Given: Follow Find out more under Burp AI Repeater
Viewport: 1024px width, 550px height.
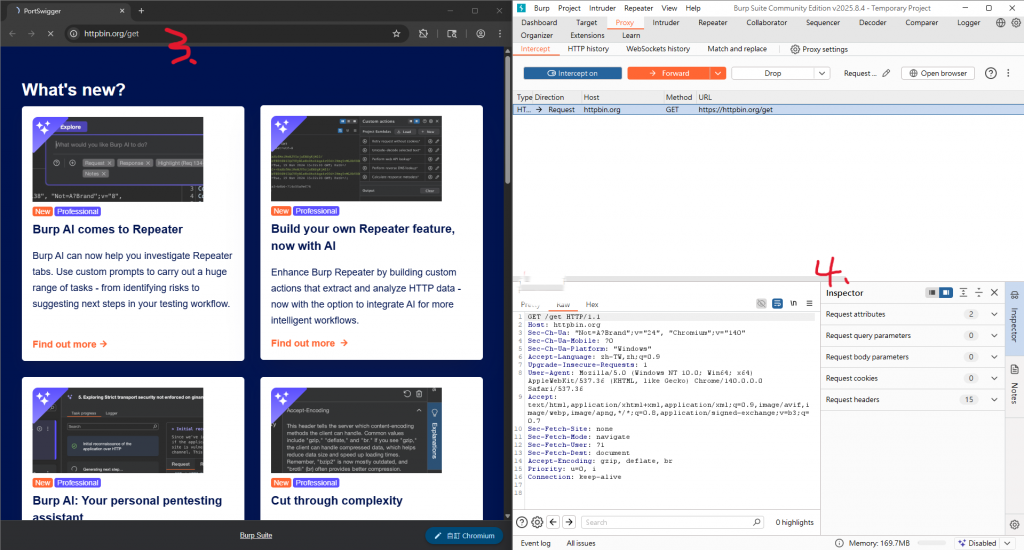Looking at the screenshot, I should tap(70, 344).
